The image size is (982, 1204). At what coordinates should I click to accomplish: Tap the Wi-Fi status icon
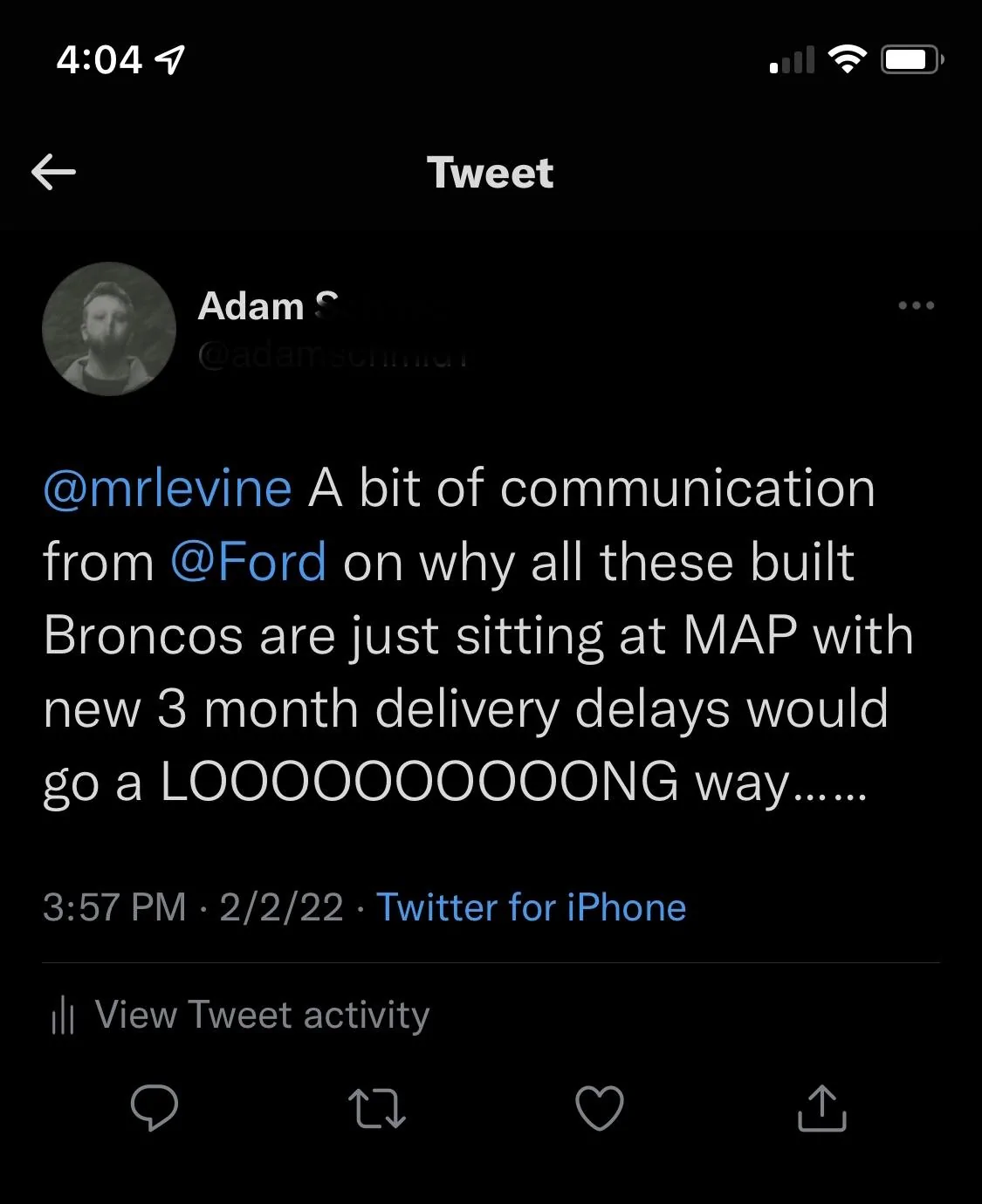846,59
